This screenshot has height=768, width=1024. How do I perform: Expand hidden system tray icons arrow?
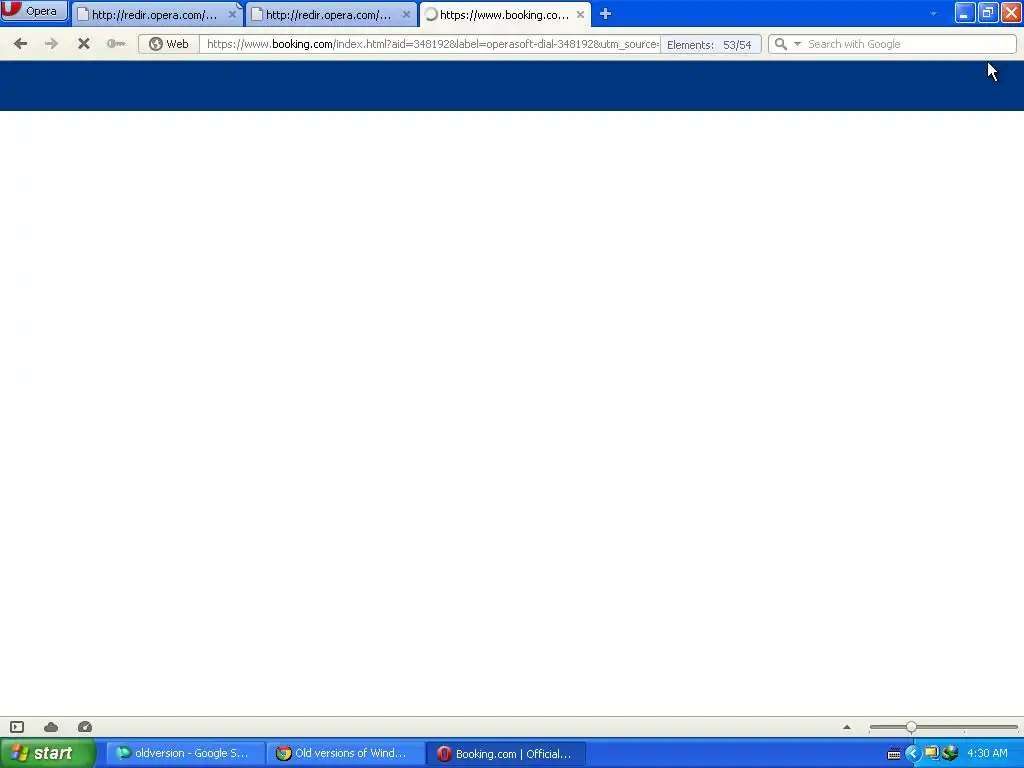point(912,754)
